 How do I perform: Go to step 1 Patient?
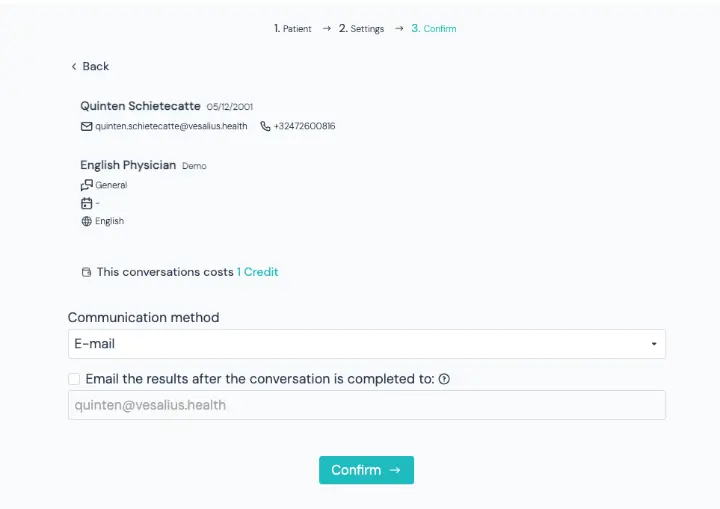(x=292, y=28)
